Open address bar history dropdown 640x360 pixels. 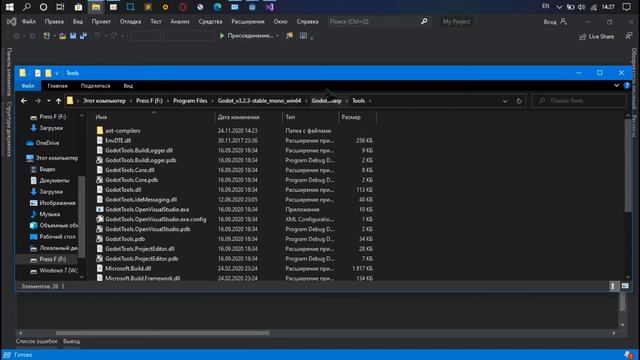505,101
